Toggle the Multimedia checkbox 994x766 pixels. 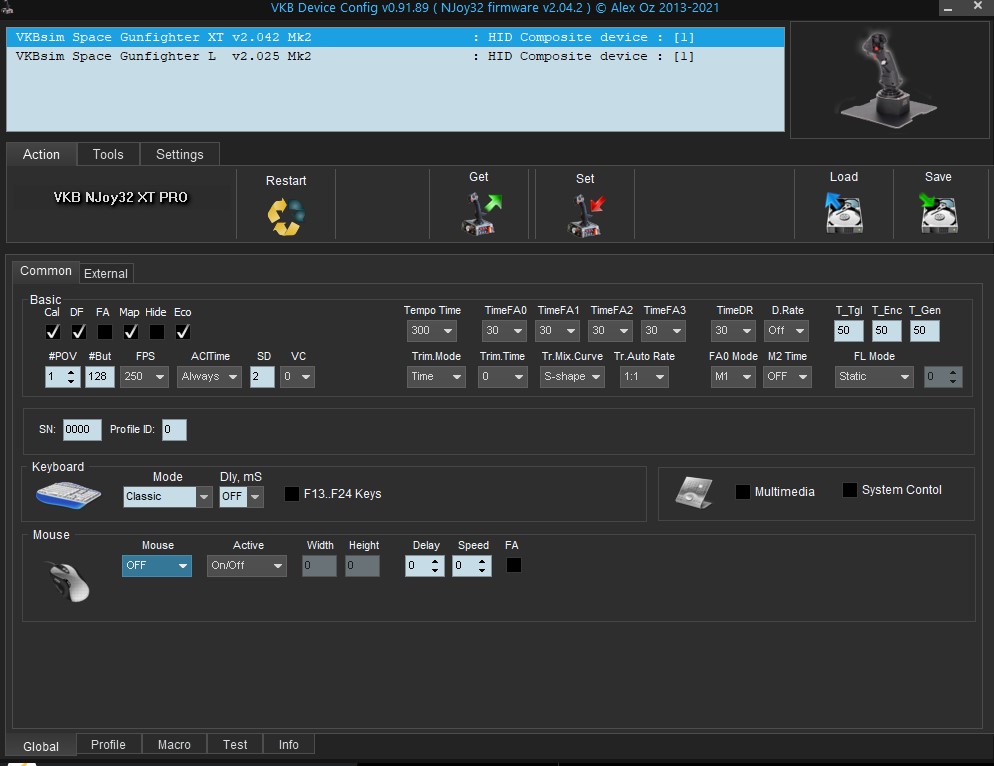[743, 492]
